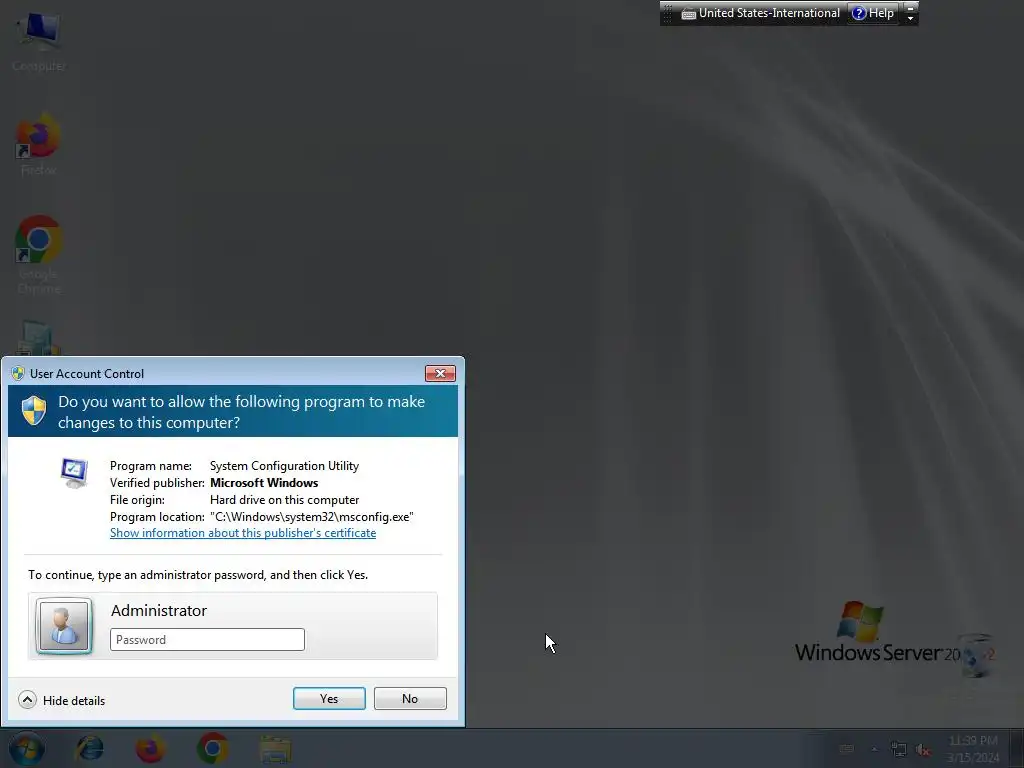The width and height of the screenshot is (1024, 768).
Task: Close the User Account Control dialog
Action: click(440, 373)
